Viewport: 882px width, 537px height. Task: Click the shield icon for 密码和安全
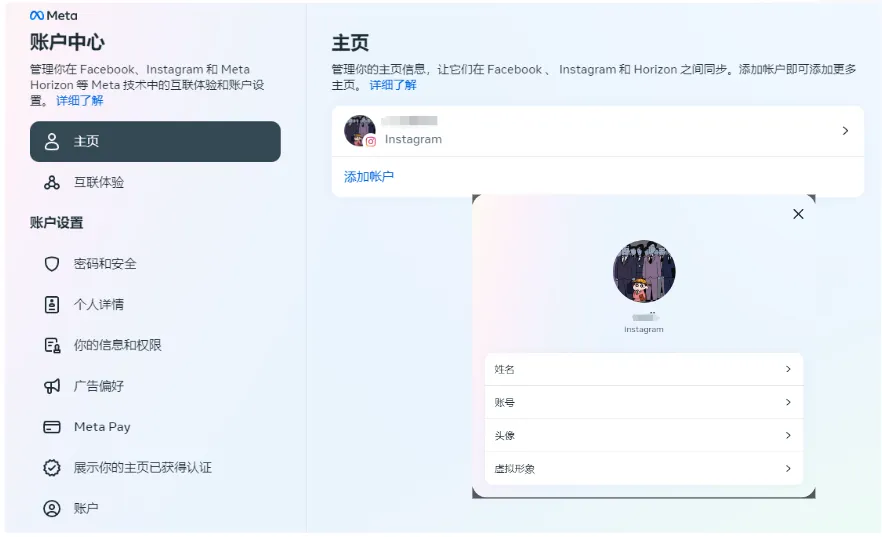(x=52, y=264)
